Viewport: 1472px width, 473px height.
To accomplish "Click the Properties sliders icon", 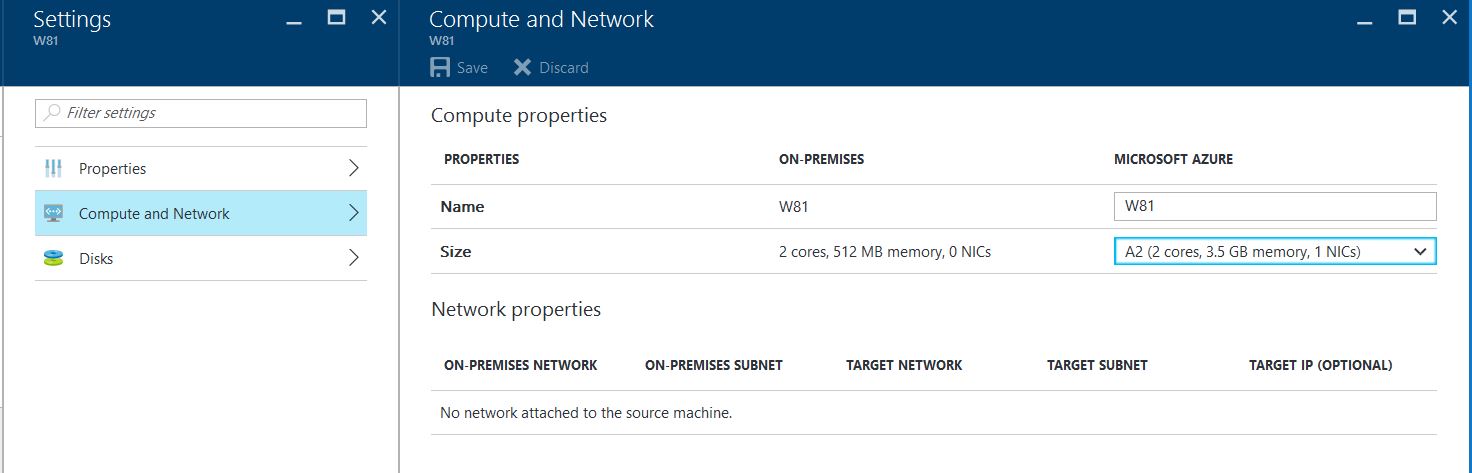I will [54, 168].
